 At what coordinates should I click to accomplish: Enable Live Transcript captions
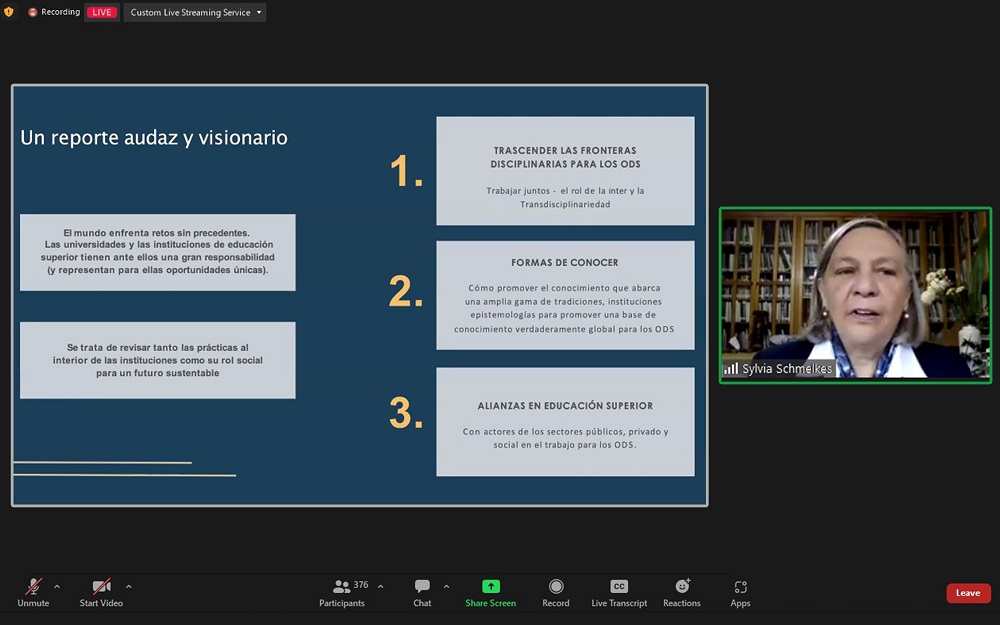(x=619, y=587)
